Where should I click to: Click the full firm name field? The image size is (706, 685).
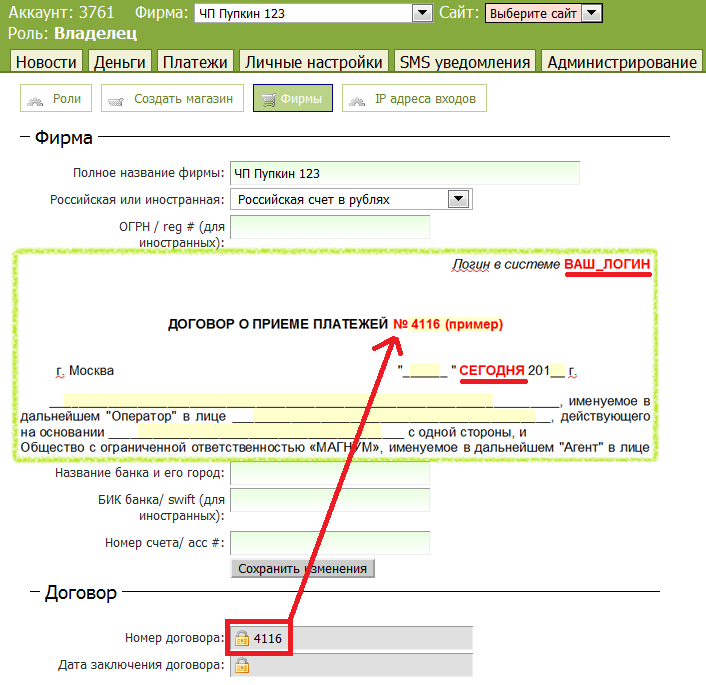(x=404, y=173)
